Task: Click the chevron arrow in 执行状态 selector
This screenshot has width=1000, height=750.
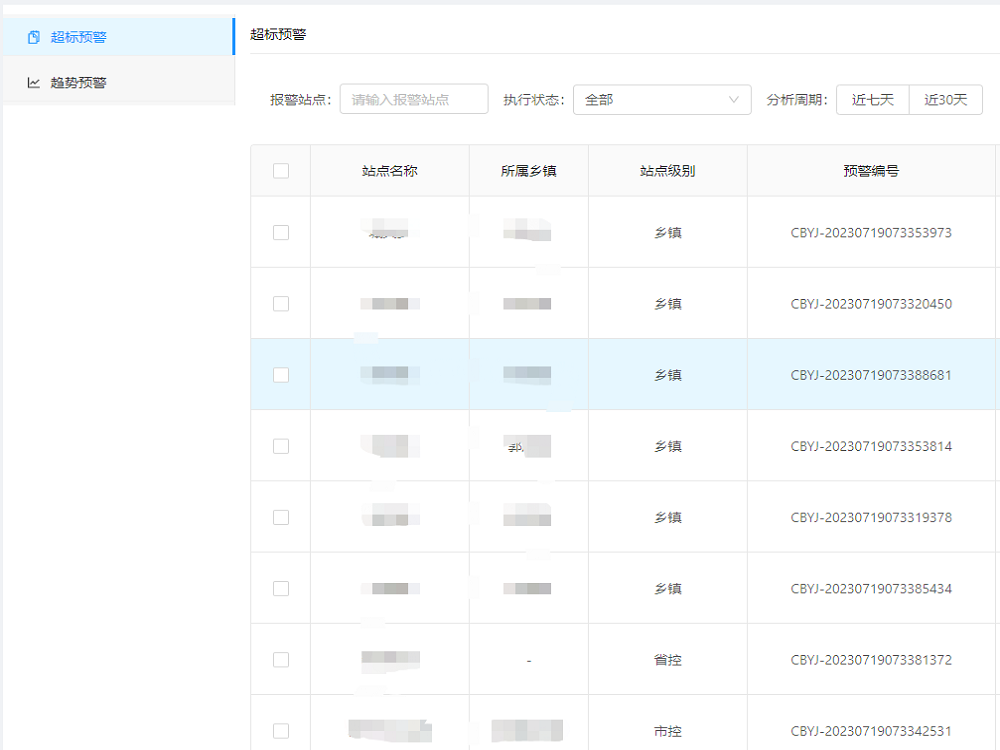Action: click(x=734, y=100)
